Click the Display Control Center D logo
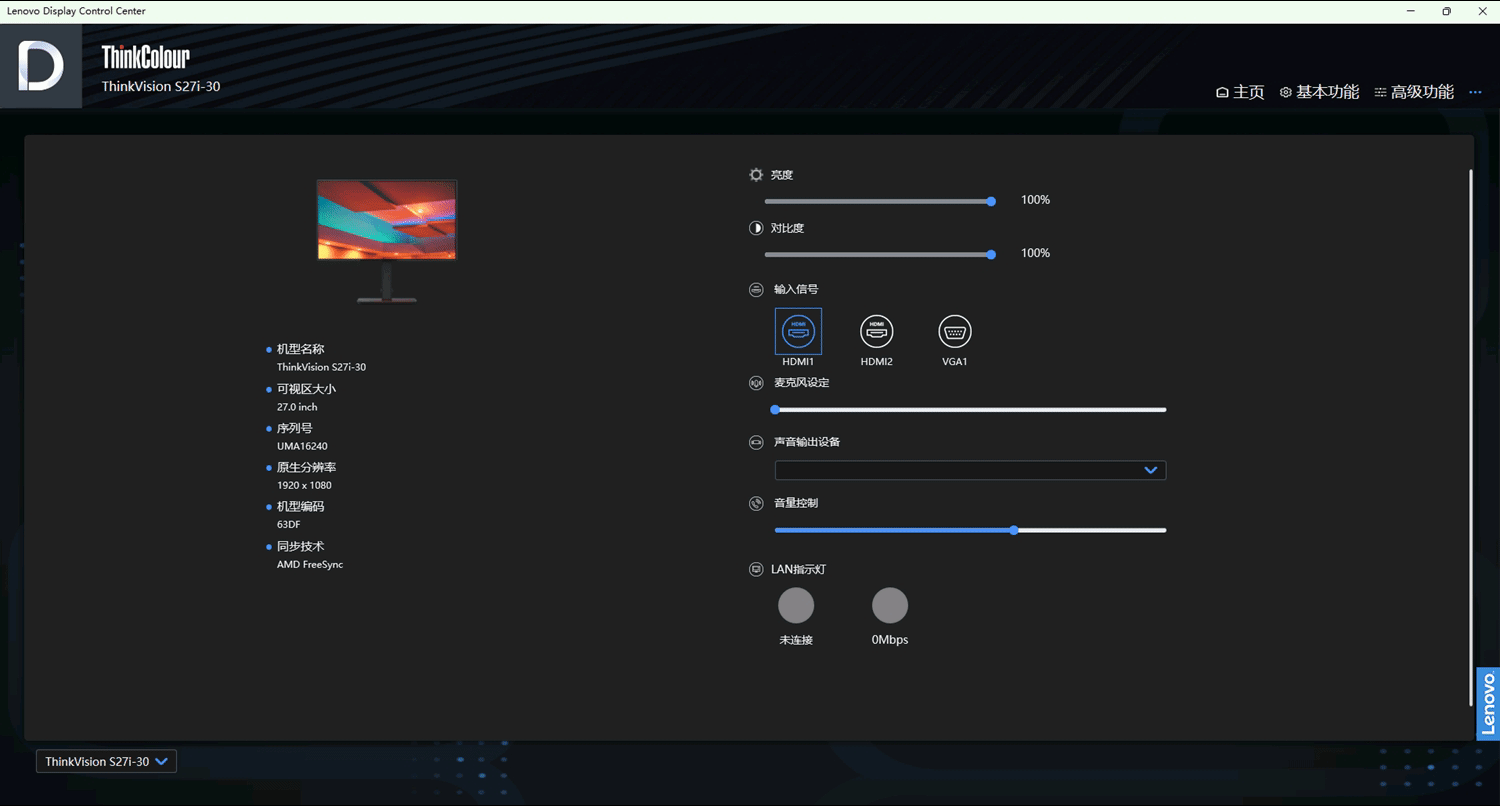 click(x=41, y=66)
